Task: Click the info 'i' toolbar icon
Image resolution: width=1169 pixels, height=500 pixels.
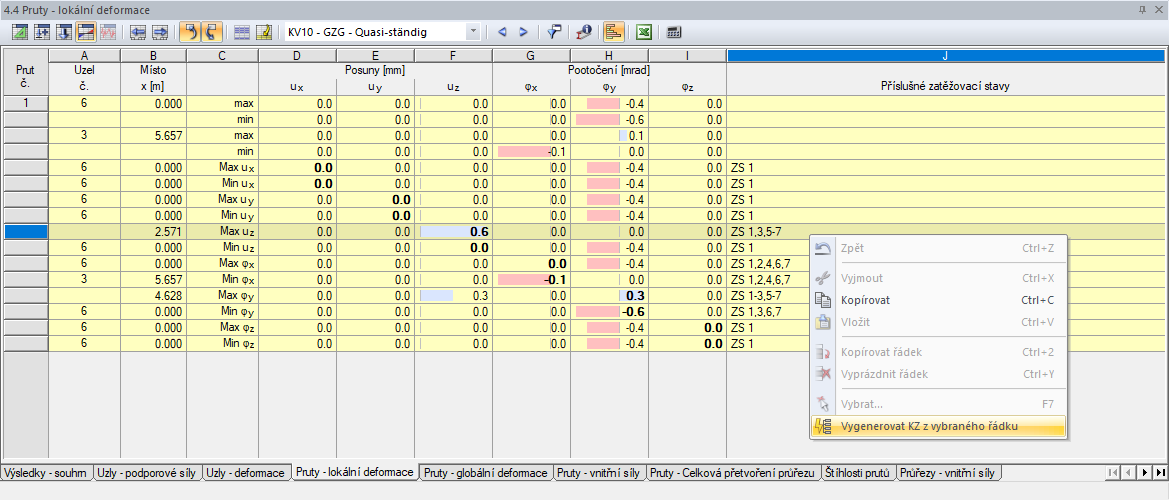Action: pos(583,32)
